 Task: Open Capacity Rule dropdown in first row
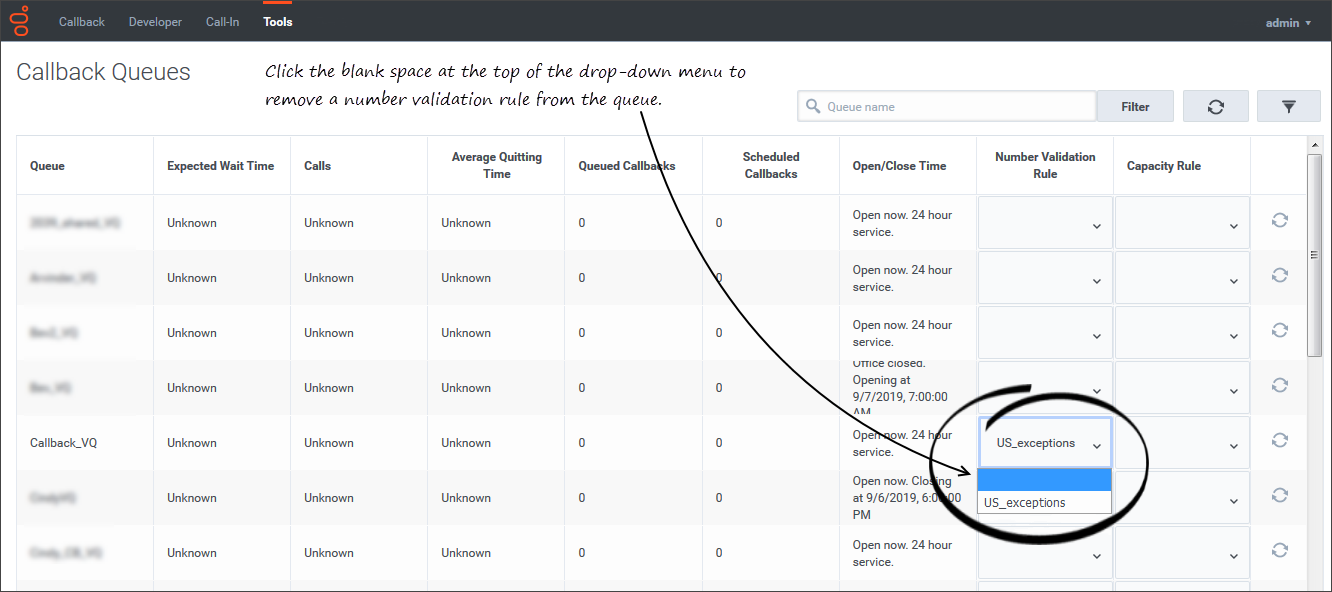[1182, 223]
